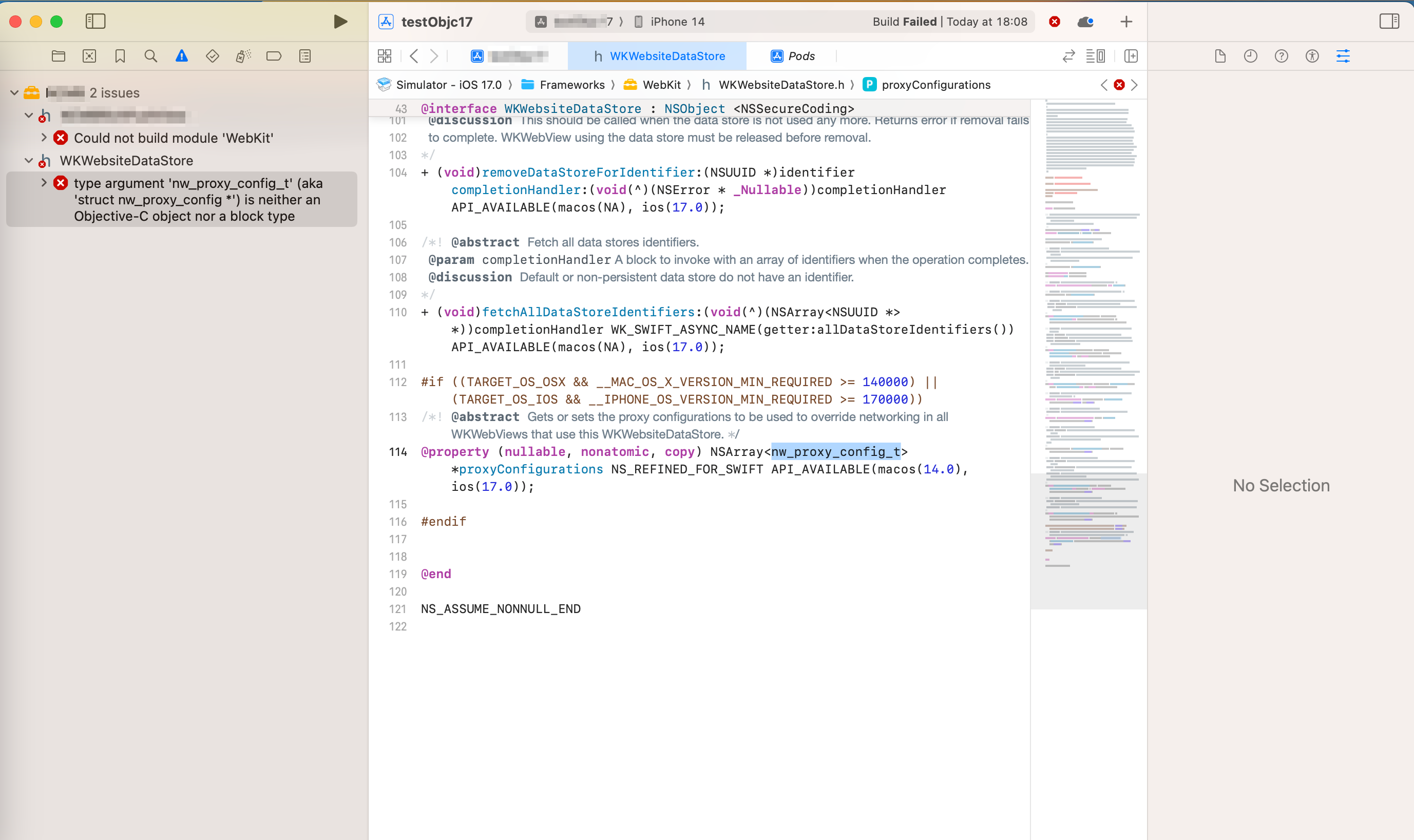The image size is (1414, 840).
Task: Switch to the Pods tab
Action: [792, 56]
